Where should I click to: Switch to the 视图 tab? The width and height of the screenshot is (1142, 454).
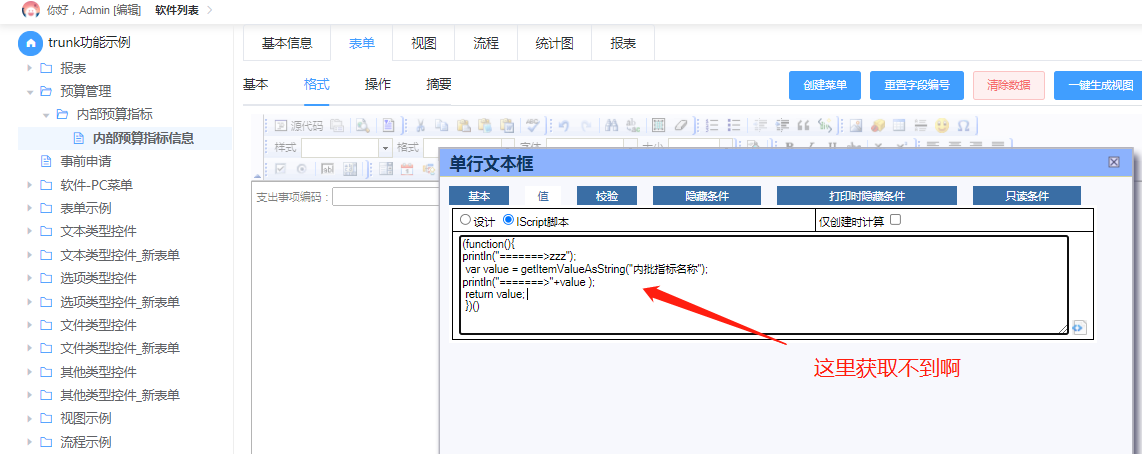click(x=424, y=43)
